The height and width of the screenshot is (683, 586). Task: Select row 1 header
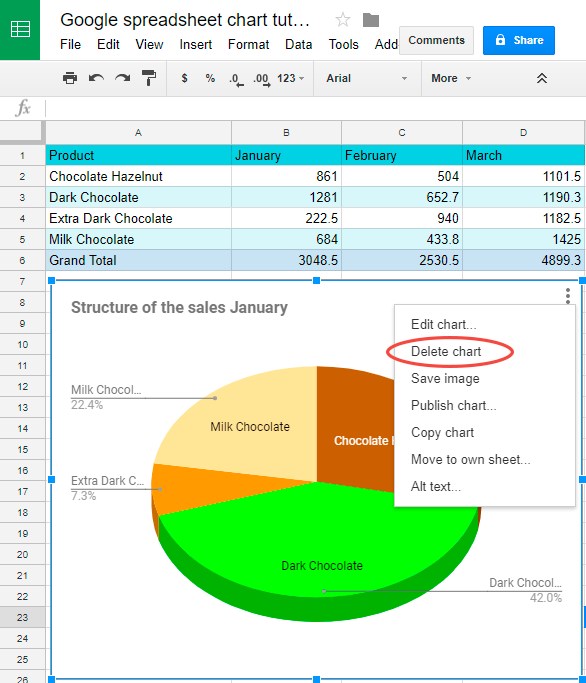(x=22, y=156)
